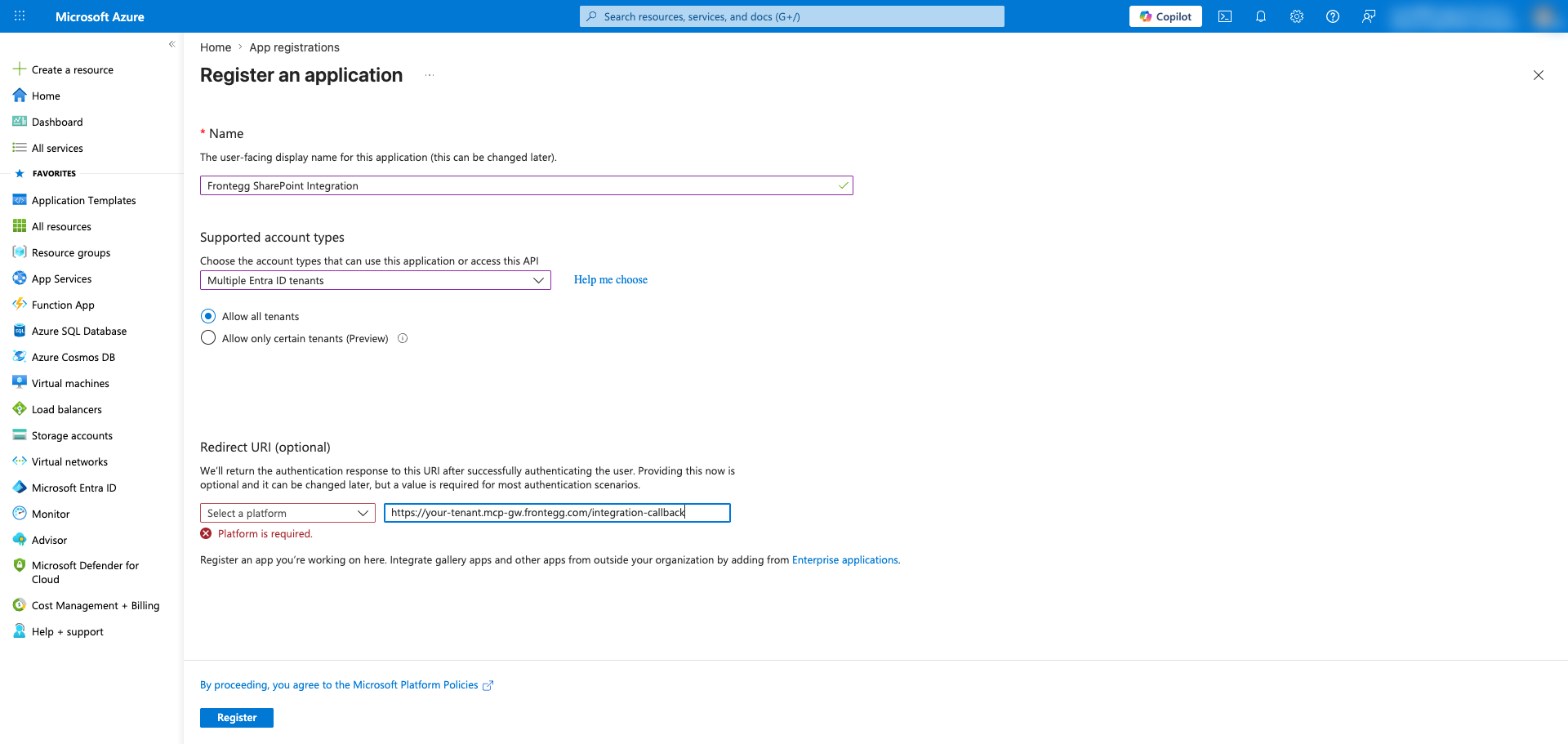Image resolution: width=1568 pixels, height=744 pixels.
Task: Go to App registrations breadcrumb
Action: (x=294, y=47)
